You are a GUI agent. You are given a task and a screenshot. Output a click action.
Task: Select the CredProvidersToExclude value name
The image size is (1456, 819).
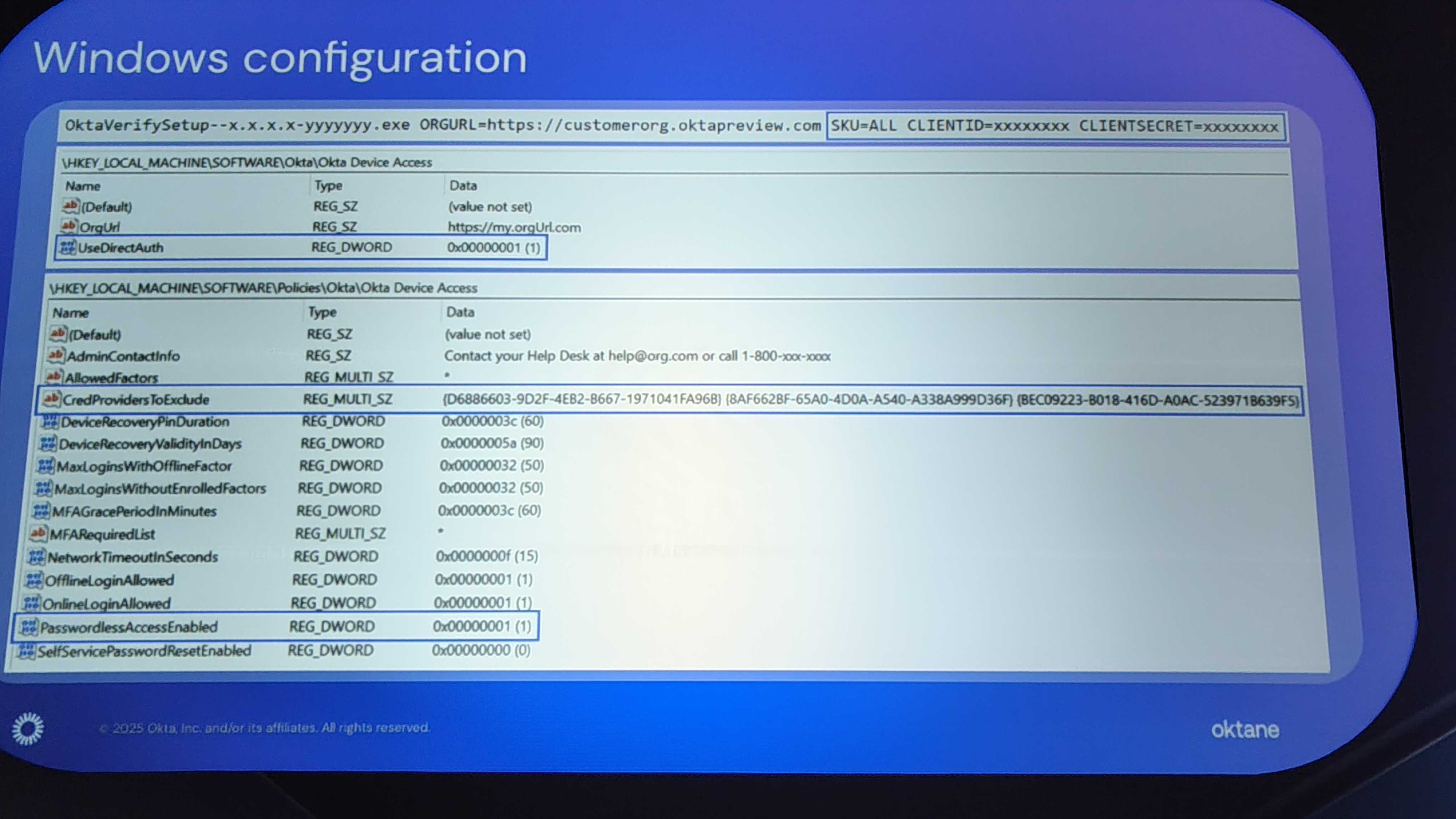[136, 399]
